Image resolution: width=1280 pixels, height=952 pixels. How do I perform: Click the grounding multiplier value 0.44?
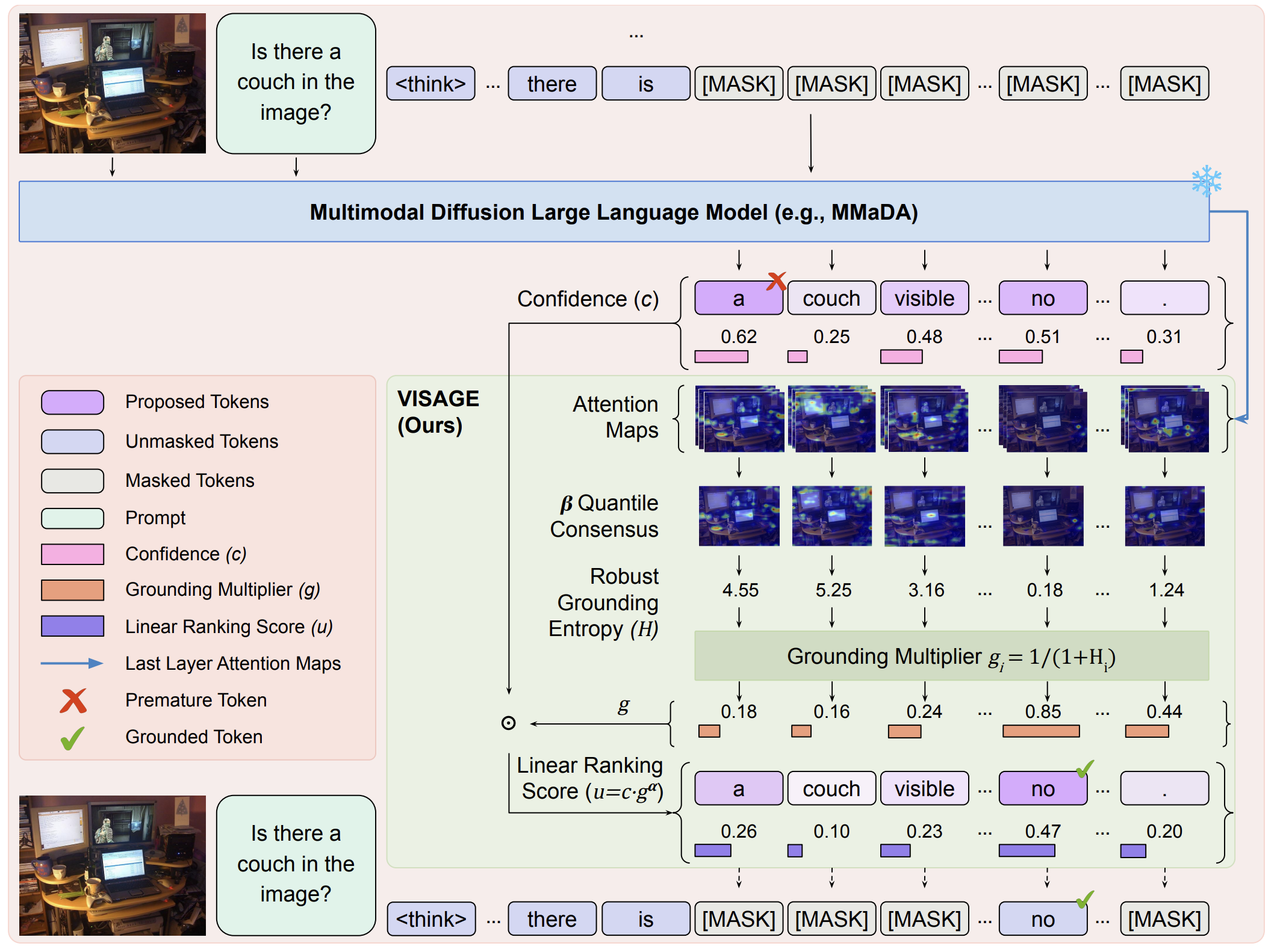click(x=1164, y=711)
